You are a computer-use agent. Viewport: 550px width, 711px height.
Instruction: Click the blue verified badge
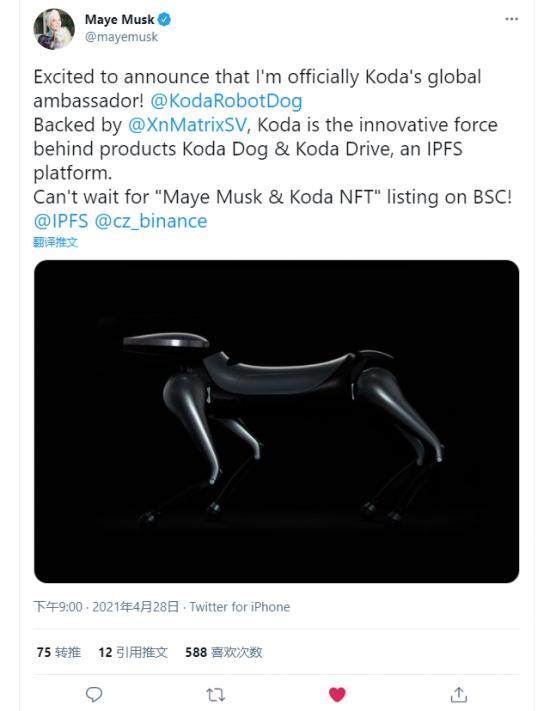tap(164, 19)
